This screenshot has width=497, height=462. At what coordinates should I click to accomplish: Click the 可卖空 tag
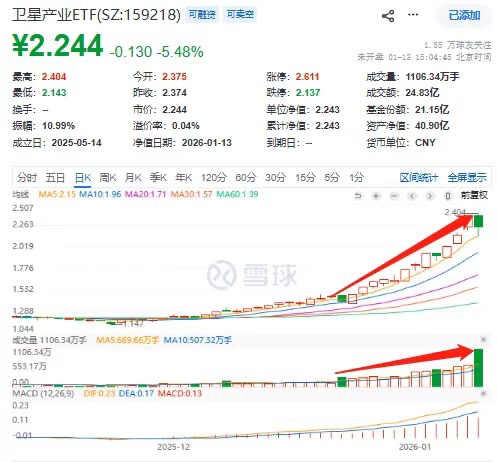pyautogui.click(x=240, y=15)
